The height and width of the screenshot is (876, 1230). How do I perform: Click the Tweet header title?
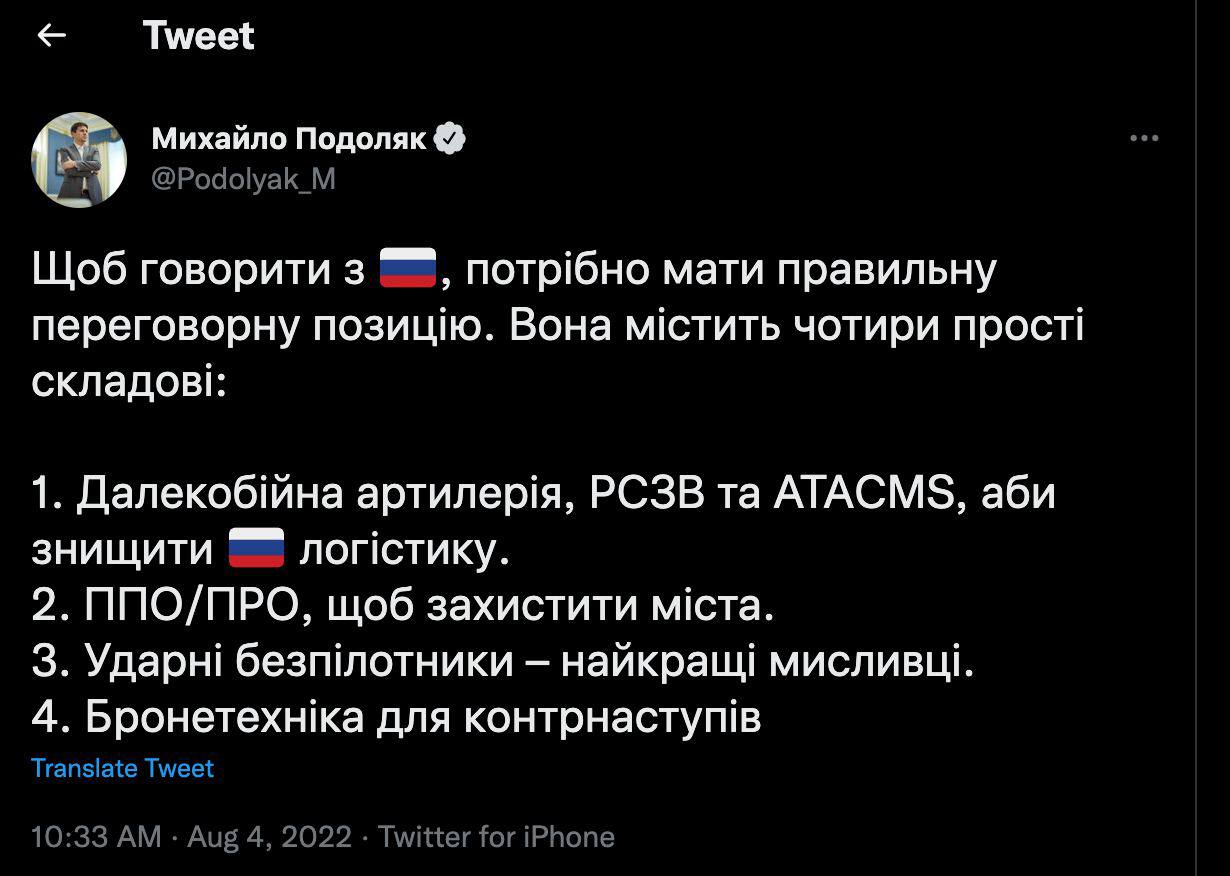[198, 36]
